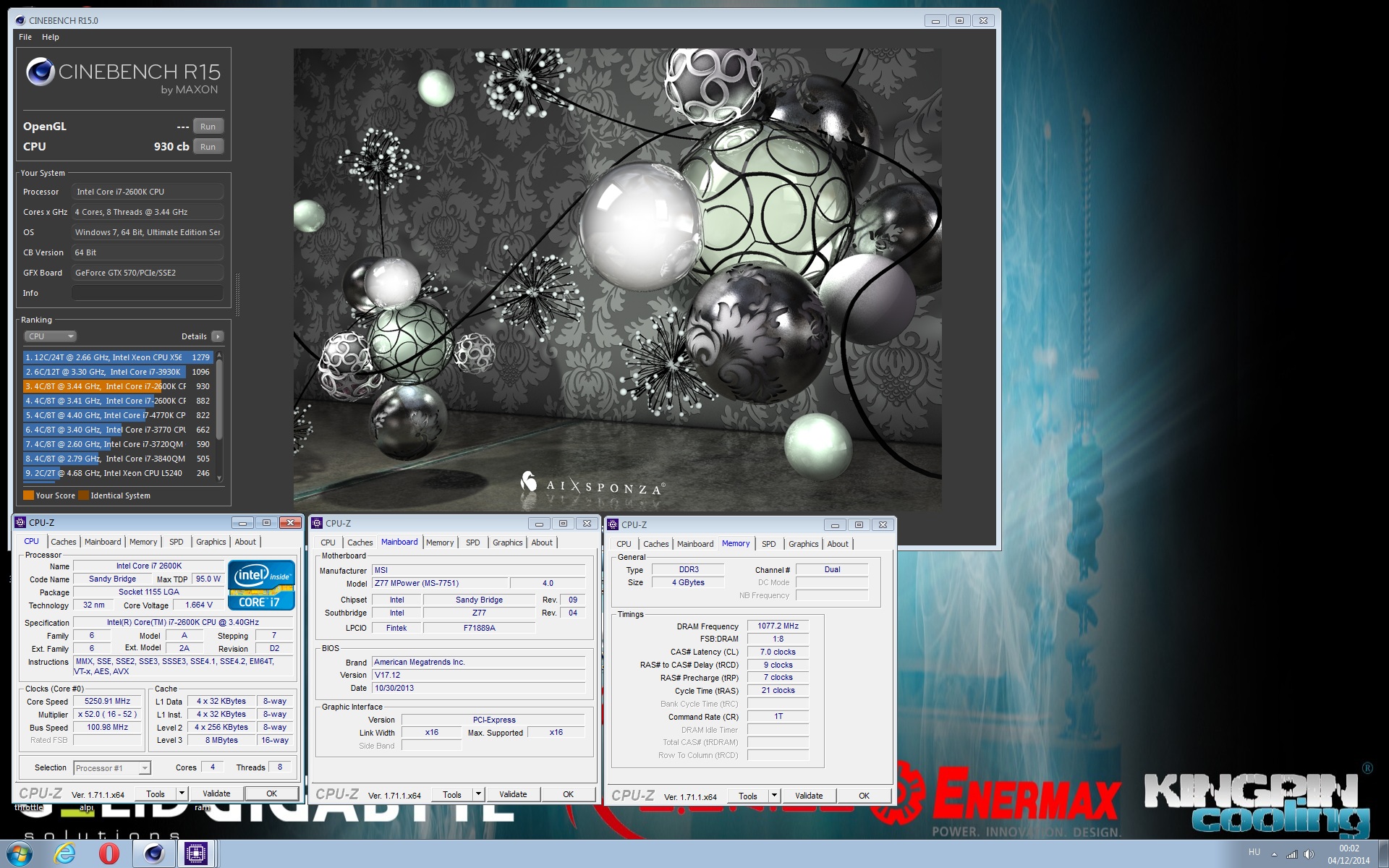Click OK in CPU-Z Memory window
The width and height of the screenshot is (1389, 868).
(865, 796)
